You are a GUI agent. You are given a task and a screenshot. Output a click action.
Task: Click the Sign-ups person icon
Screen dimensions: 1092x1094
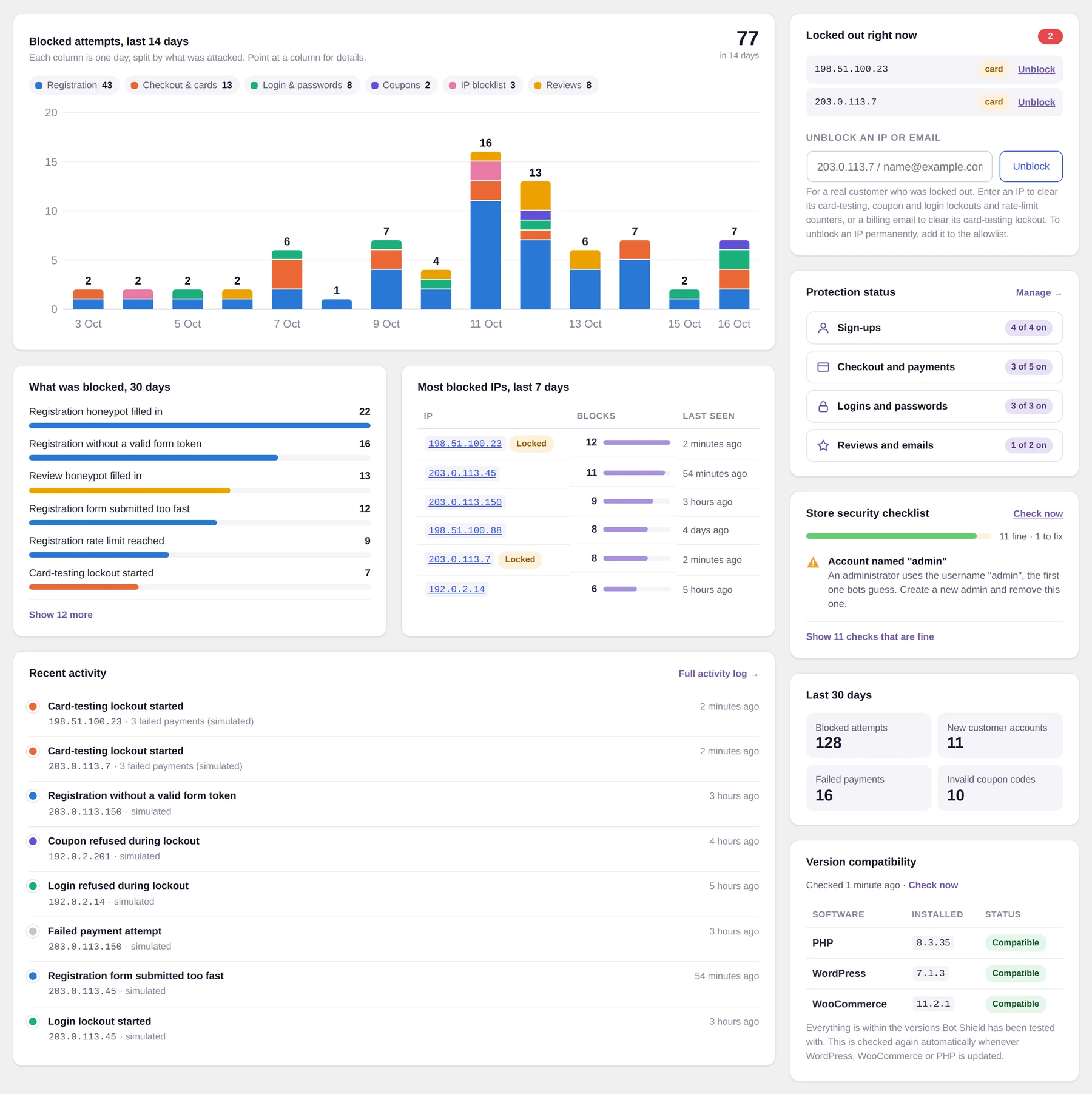click(x=823, y=328)
